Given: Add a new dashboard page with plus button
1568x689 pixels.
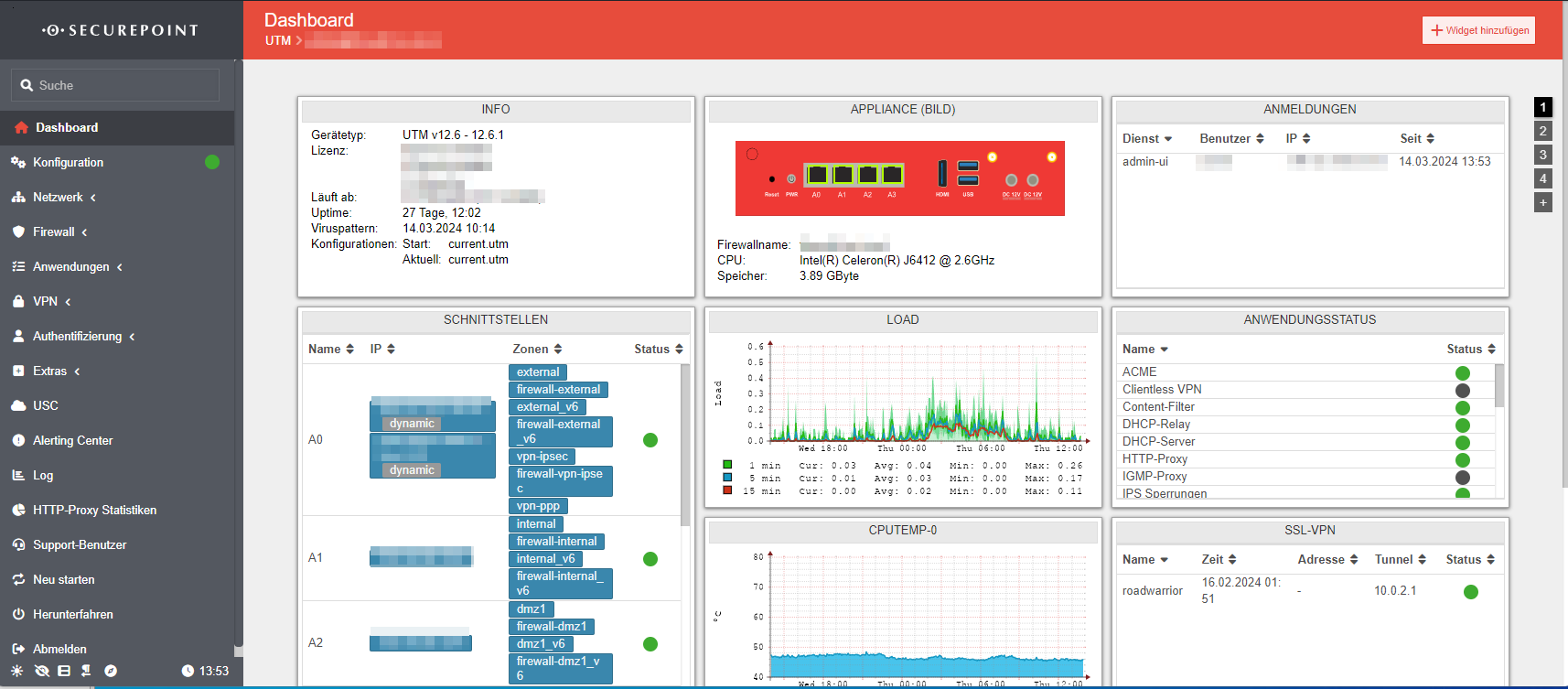Looking at the screenshot, I should point(1542,202).
